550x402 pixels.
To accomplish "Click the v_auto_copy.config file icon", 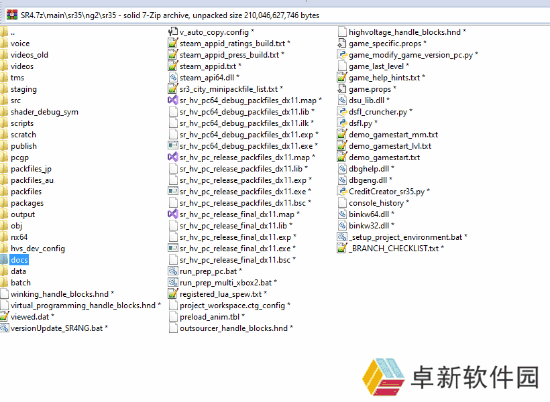I will (173, 32).
